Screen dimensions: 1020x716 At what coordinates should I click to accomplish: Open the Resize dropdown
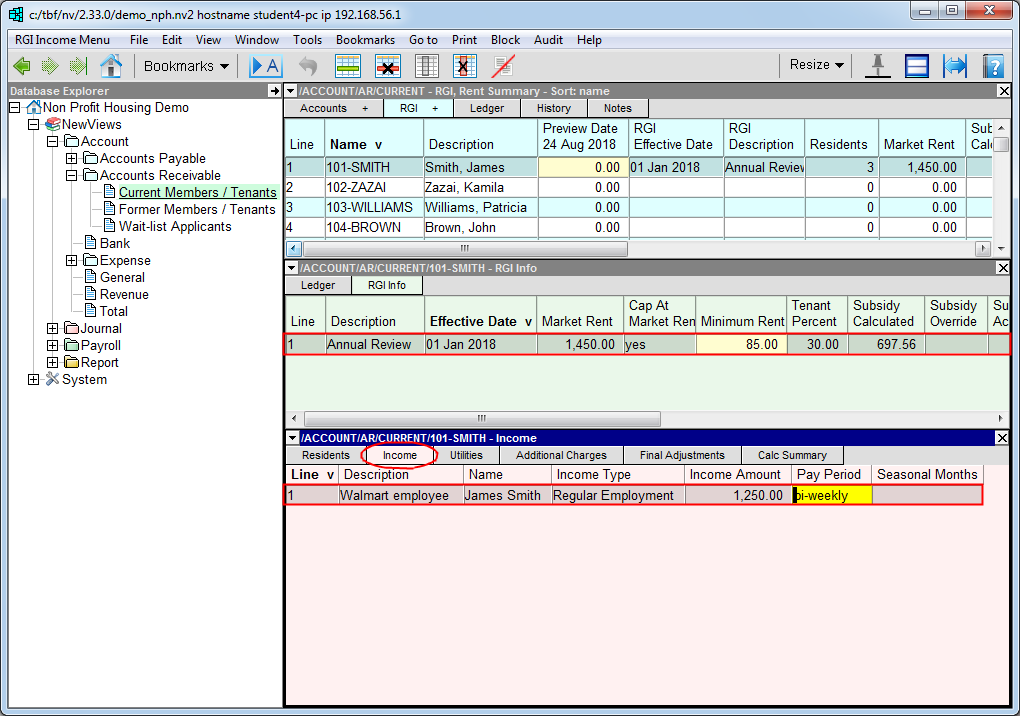(x=816, y=65)
